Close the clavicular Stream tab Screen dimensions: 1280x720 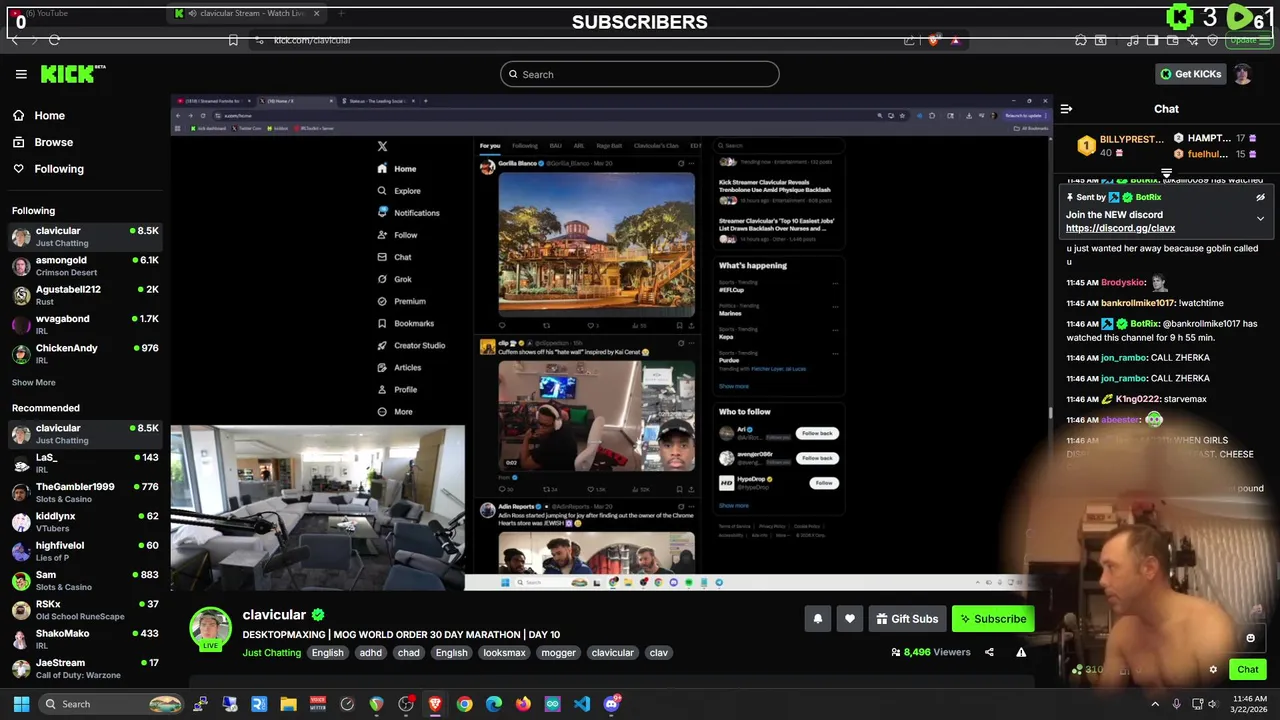(x=317, y=13)
